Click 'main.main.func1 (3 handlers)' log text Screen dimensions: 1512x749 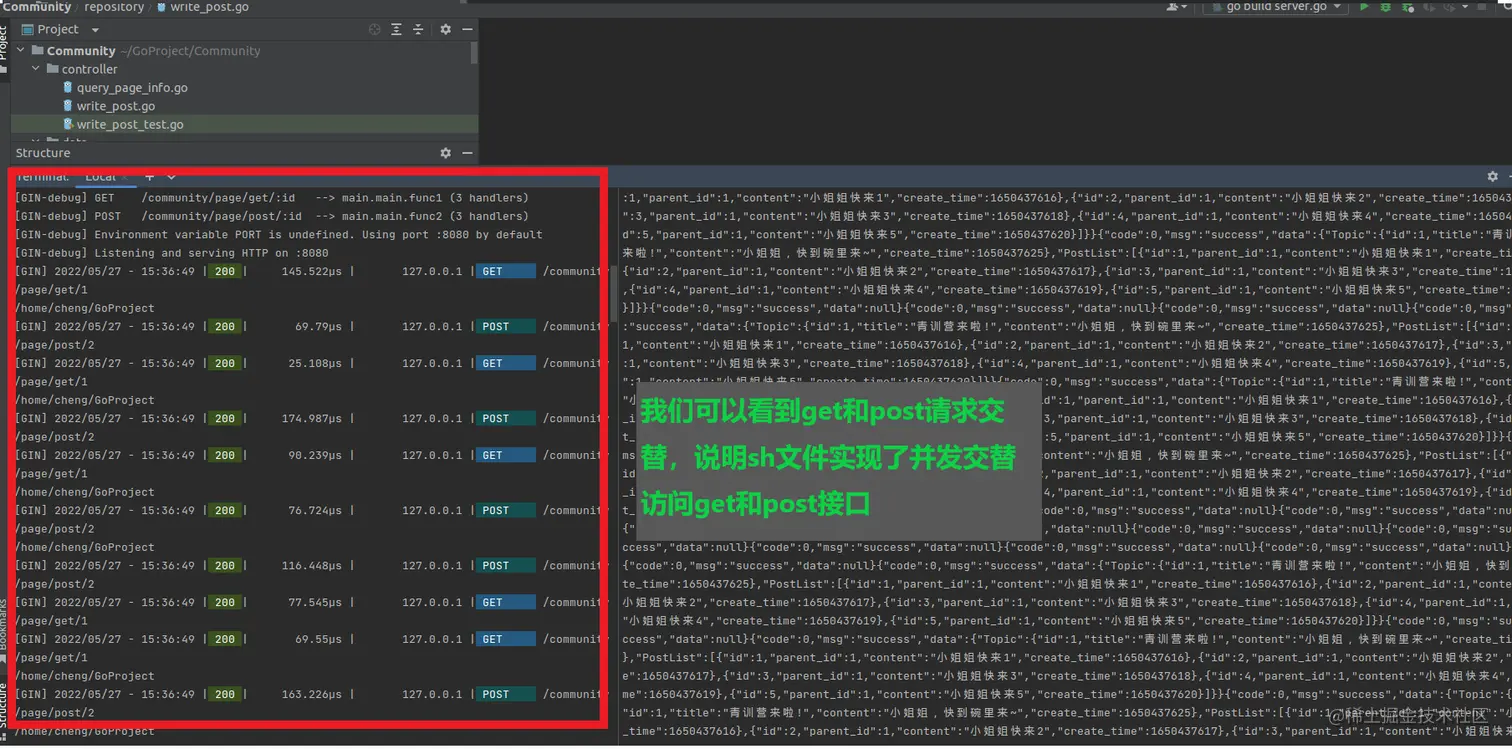pyautogui.click(x=435, y=198)
